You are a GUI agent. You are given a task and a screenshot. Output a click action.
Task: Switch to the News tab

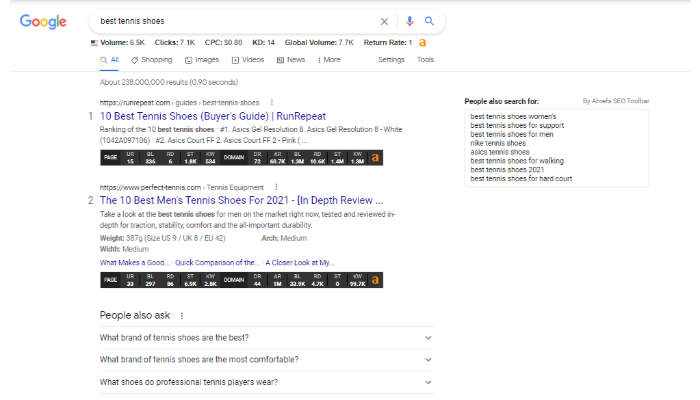click(x=291, y=60)
